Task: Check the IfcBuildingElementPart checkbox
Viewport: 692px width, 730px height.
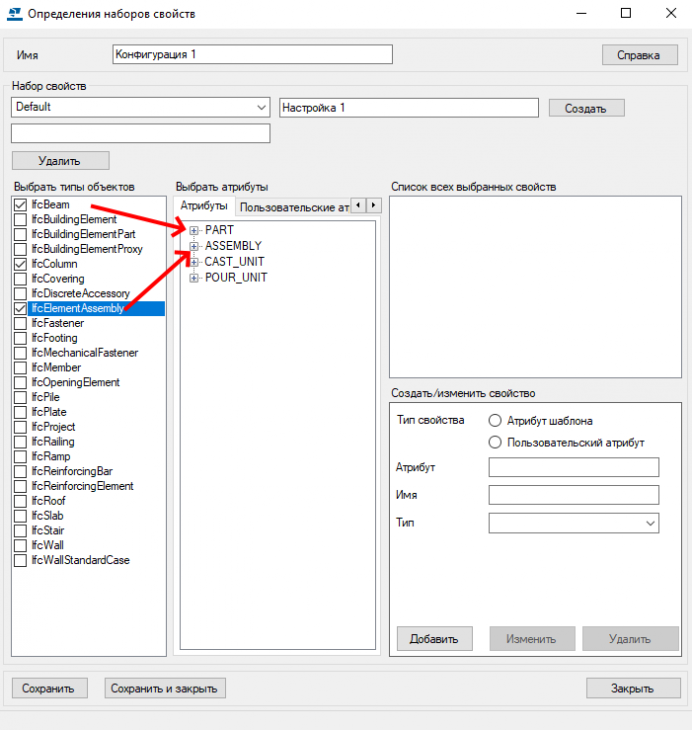Action: click(x=20, y=234)
